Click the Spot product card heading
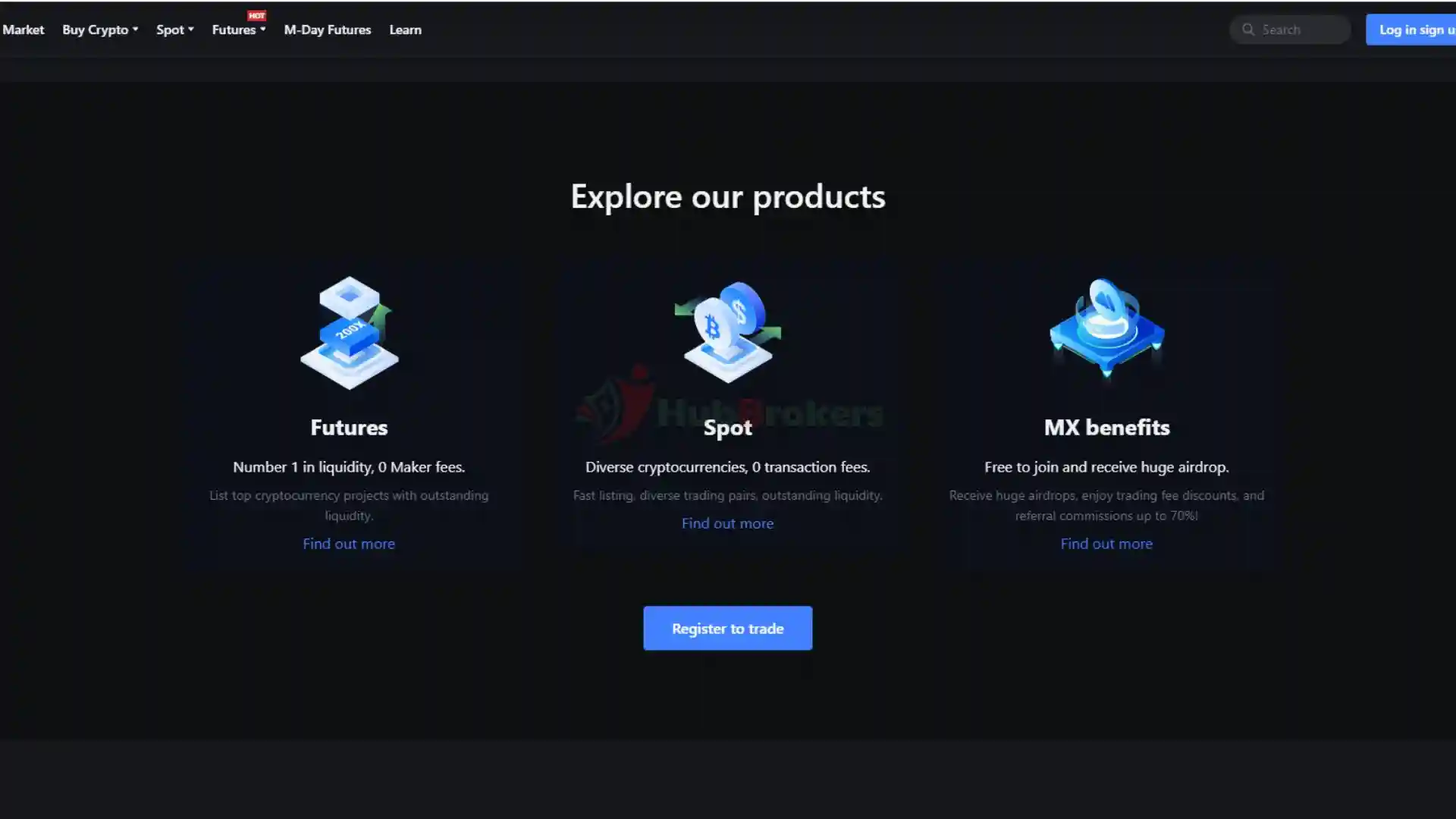 728,428
